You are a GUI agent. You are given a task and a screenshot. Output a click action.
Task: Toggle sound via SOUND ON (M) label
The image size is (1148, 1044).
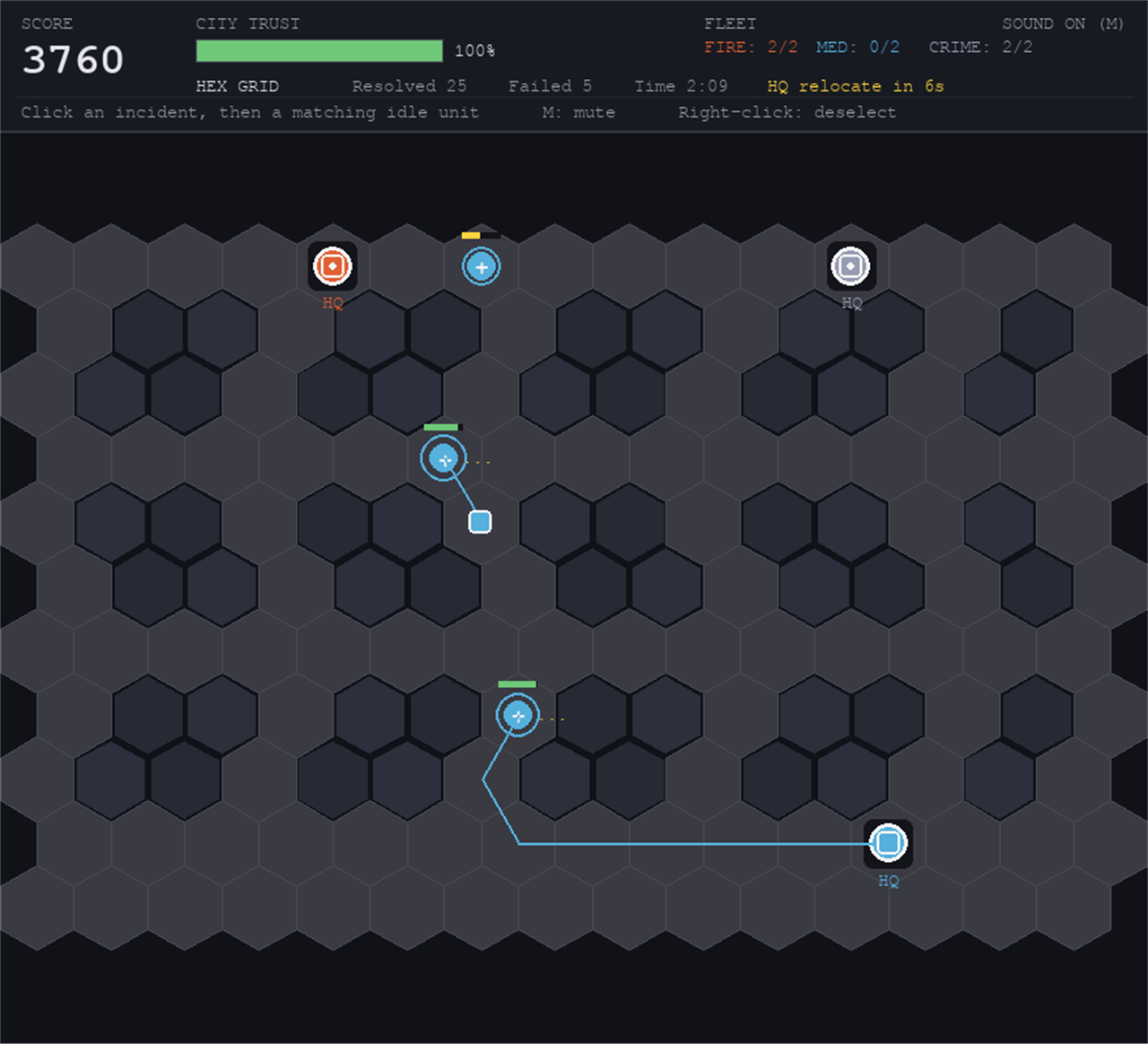coord(1063,24)
